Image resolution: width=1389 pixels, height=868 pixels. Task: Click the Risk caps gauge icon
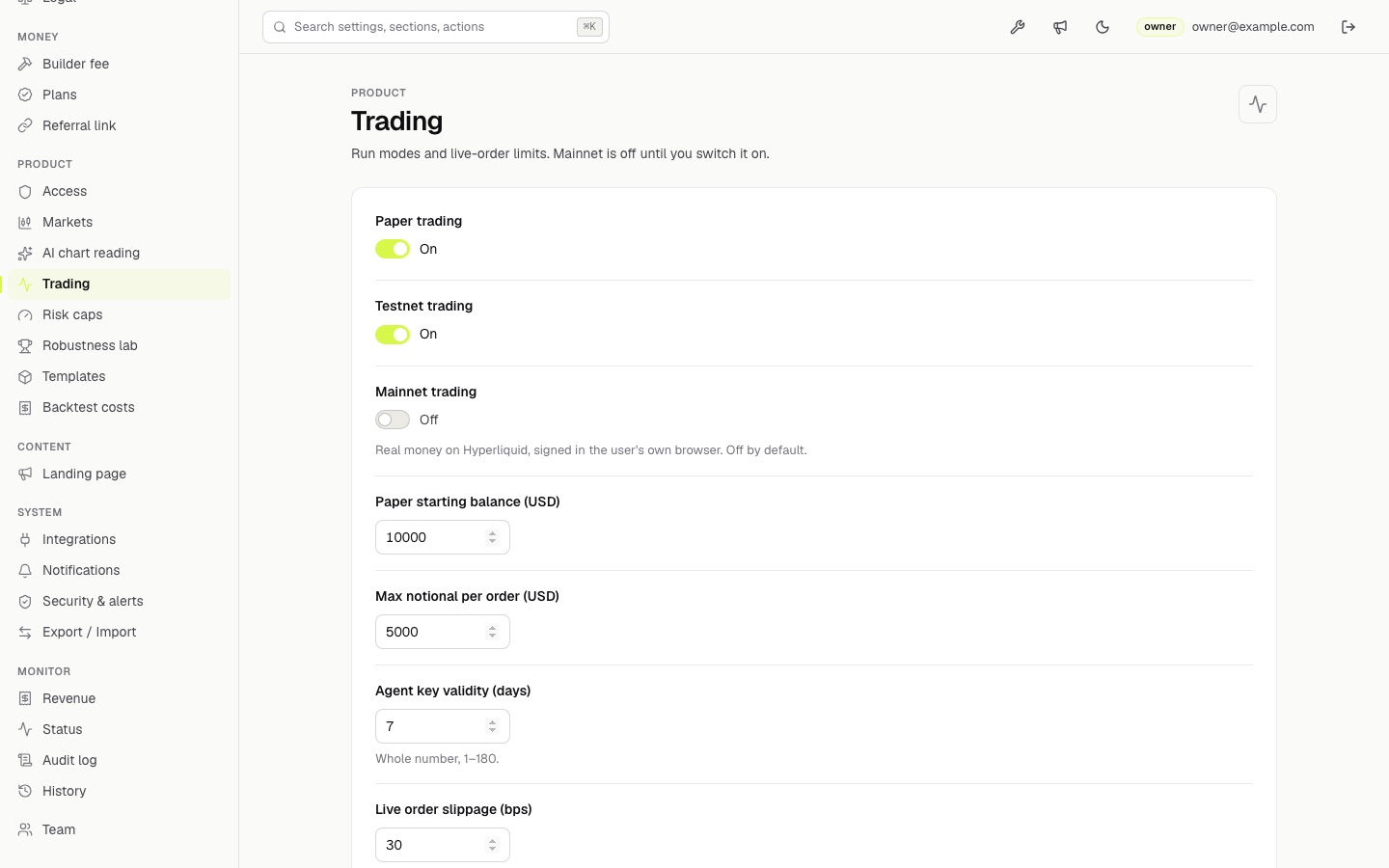tap(25, 314)
